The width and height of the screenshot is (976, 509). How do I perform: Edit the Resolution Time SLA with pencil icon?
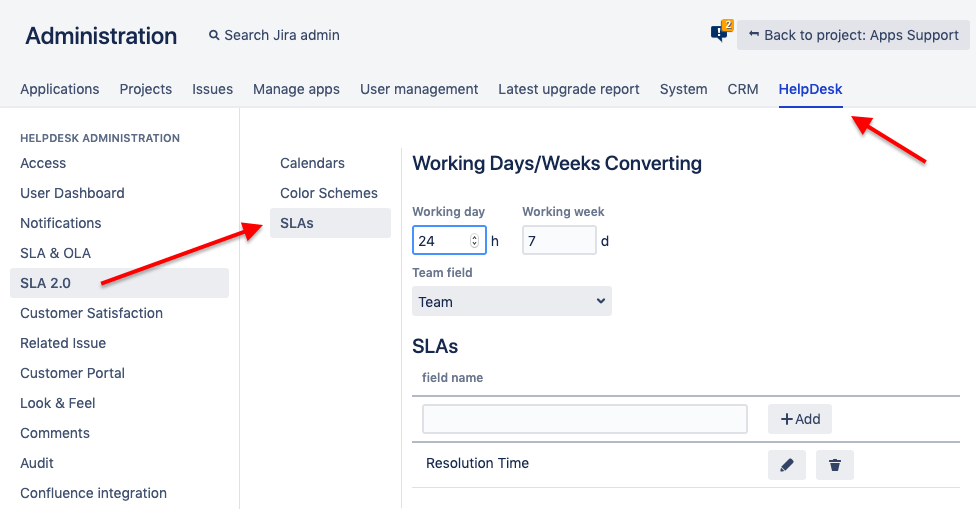(x=786, y=465)
